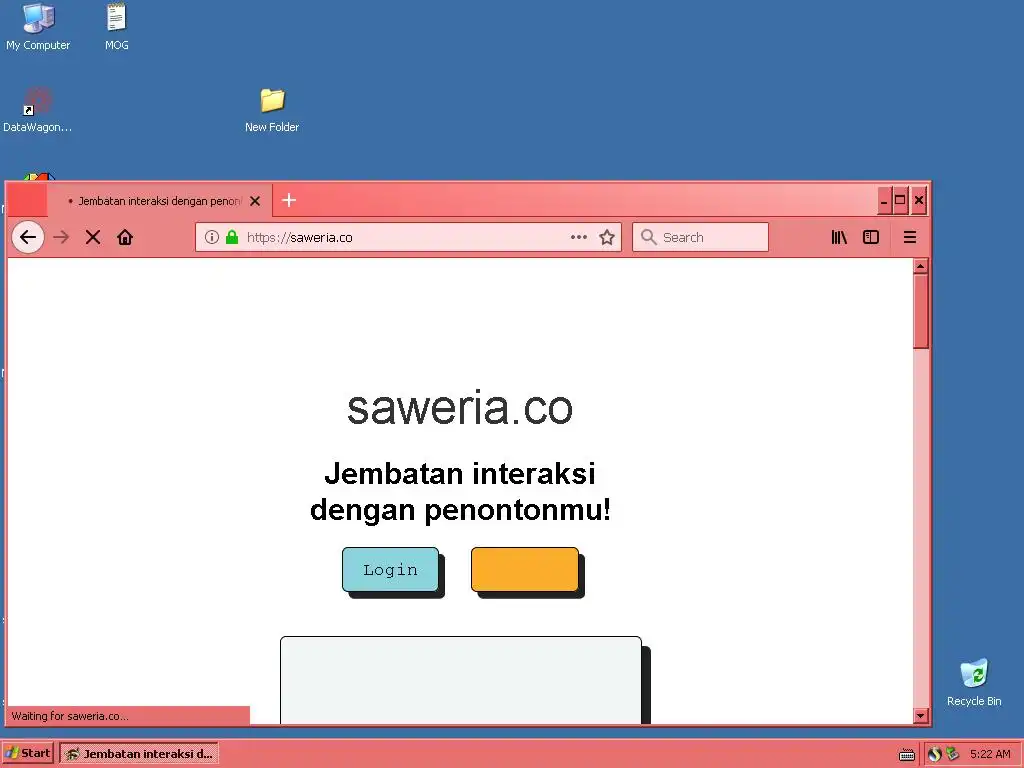Image resolution: width=1024 pixels, height=768 pixels.
Task: Select the MOG text file icon
Action: pos(116,27)
